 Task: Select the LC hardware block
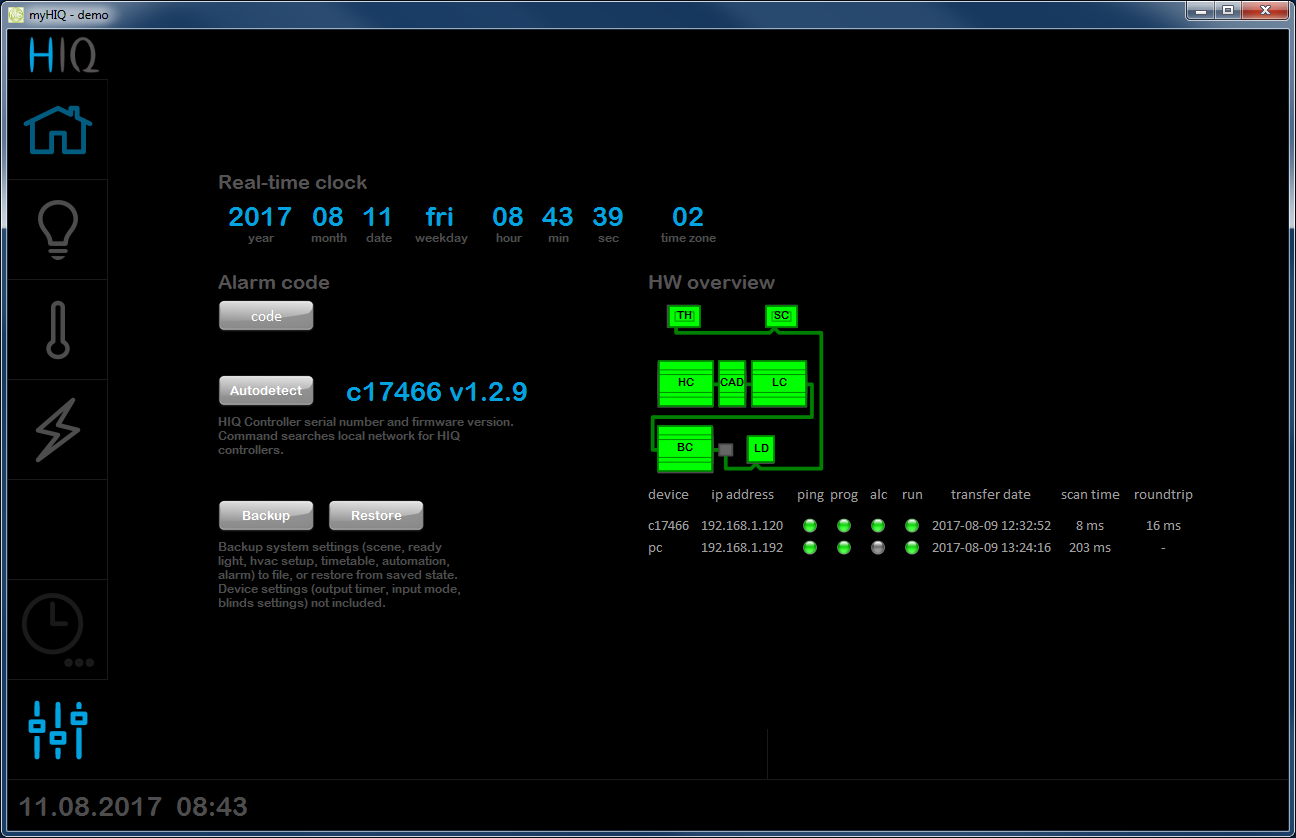pos(779,383)
